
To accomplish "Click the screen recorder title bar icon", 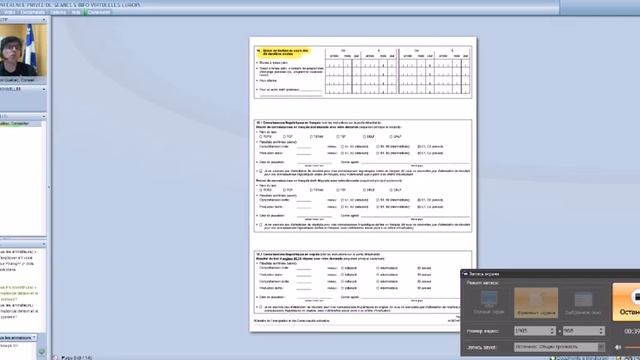I will coord(466,274).
